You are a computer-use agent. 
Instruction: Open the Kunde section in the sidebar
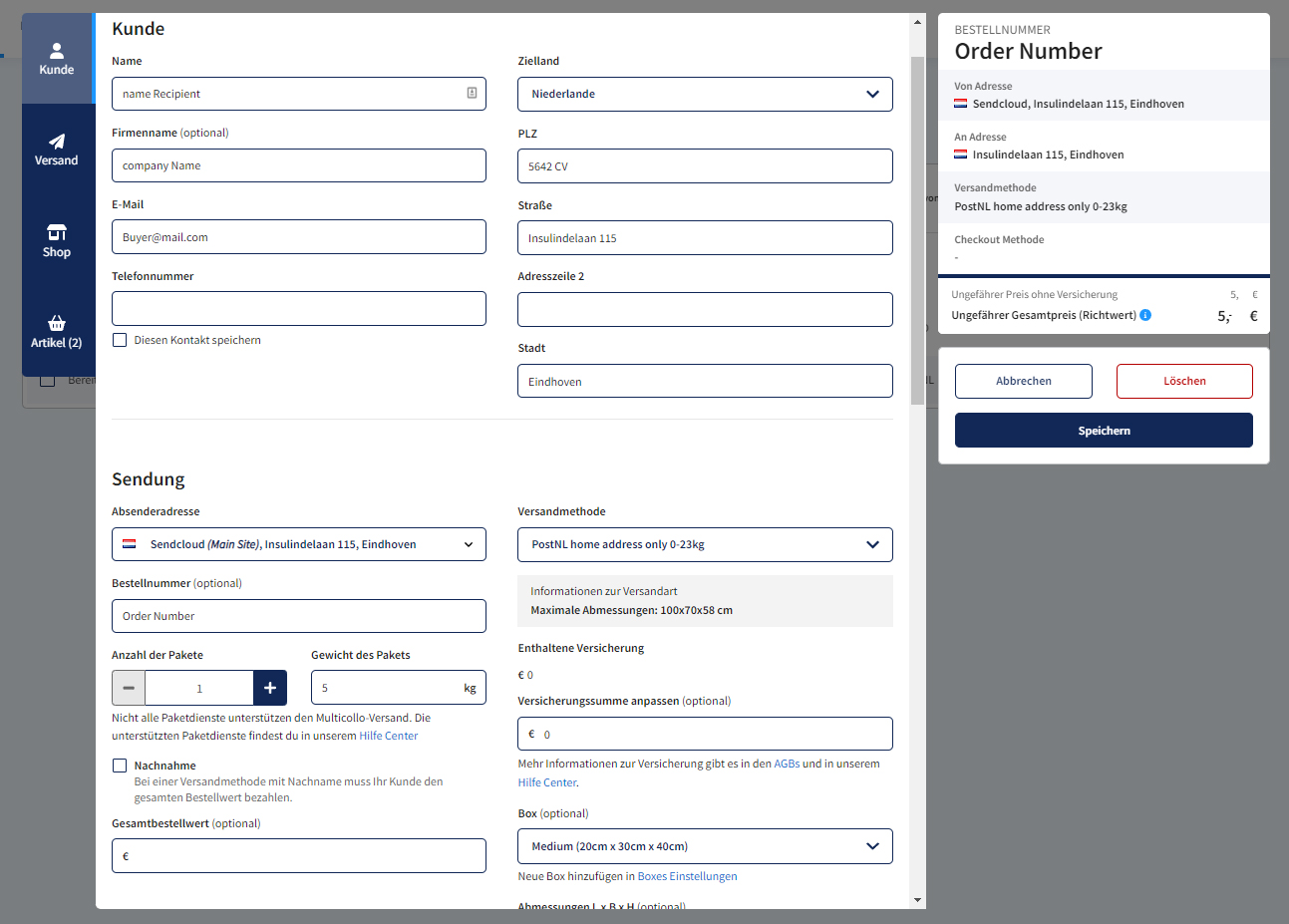point(57,59)
